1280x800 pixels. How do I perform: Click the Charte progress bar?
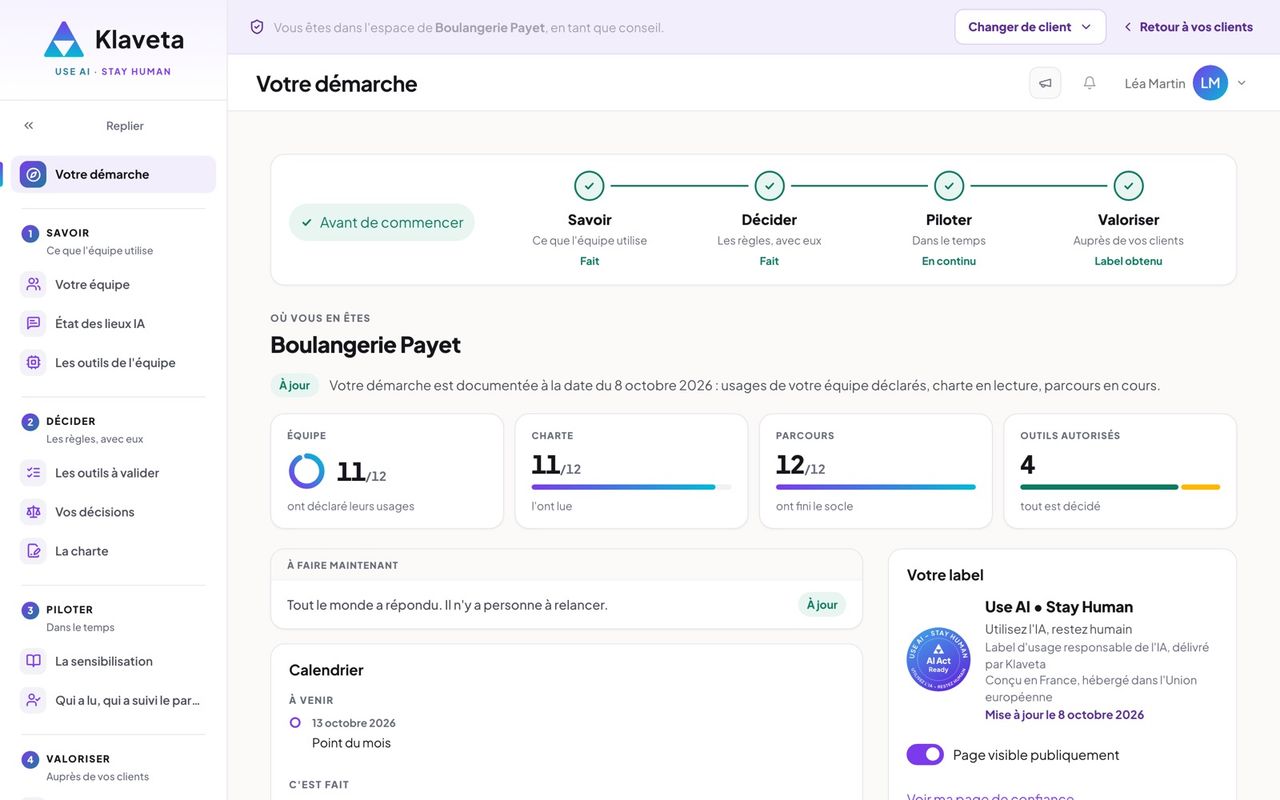pyautogui.click(x=631, y=487)
